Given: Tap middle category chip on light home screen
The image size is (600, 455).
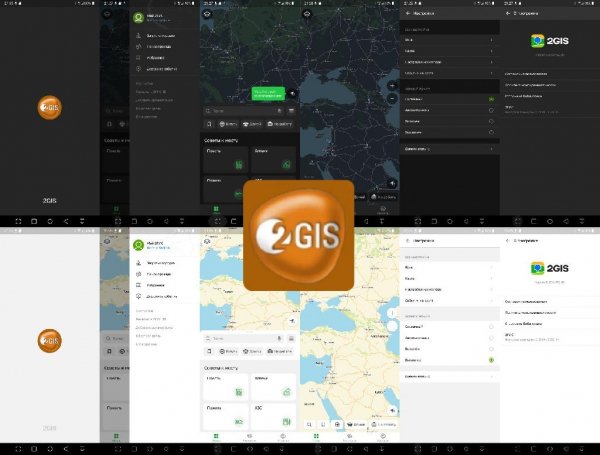Looking at the screenshot, I should 252,351.
